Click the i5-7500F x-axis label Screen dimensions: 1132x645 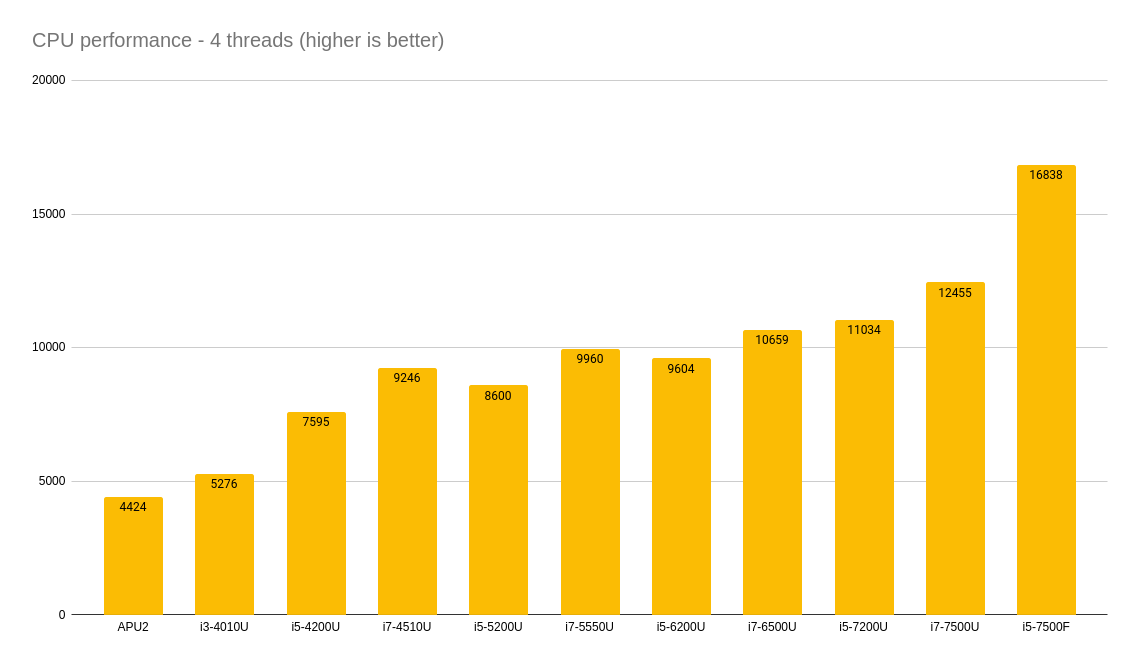(1046, 627)
